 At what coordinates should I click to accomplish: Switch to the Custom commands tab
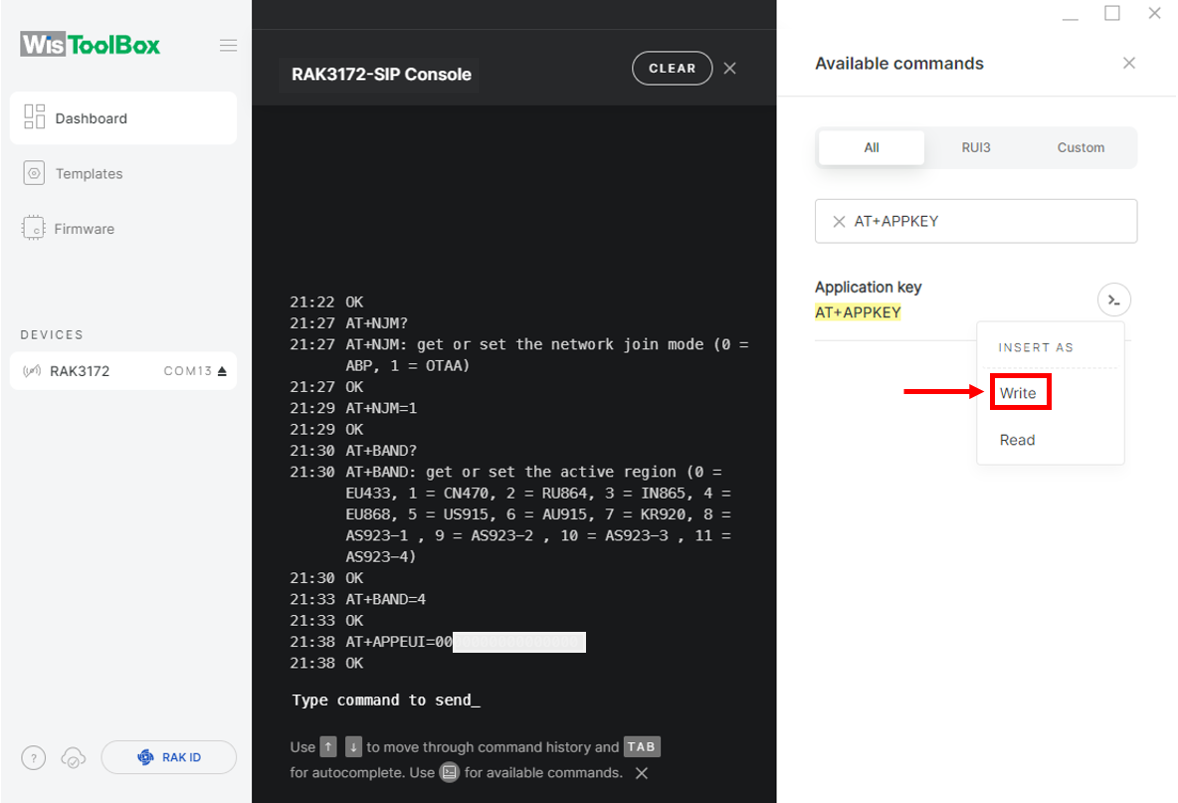point(1081,147)
